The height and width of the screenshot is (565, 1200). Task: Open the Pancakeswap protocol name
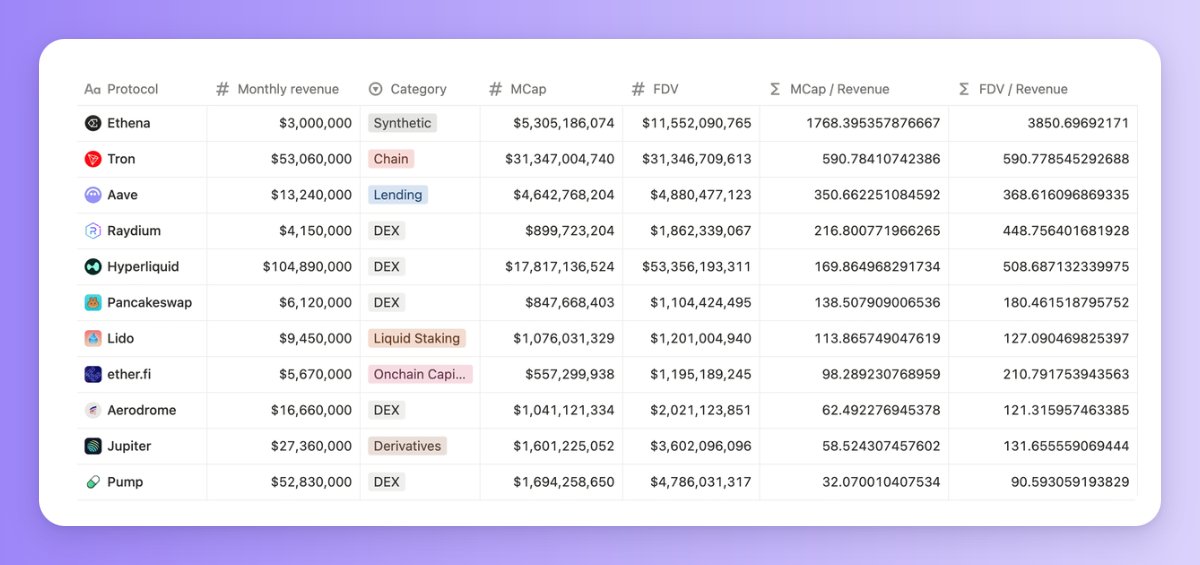[x=150, y=302]
